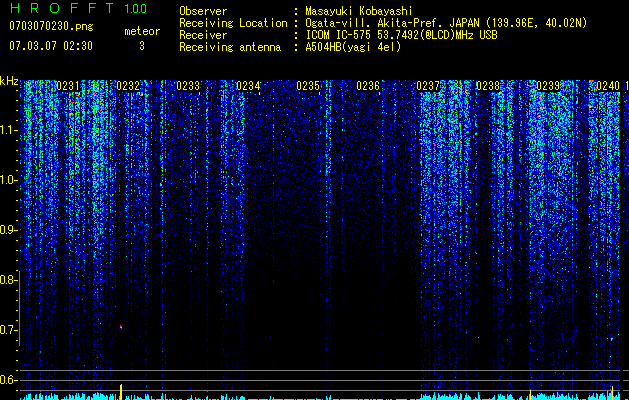Click the 0.6 kHz axis label
Viewport: 629px width, 400px height.
pyautogui.click(x=7, y=380)
